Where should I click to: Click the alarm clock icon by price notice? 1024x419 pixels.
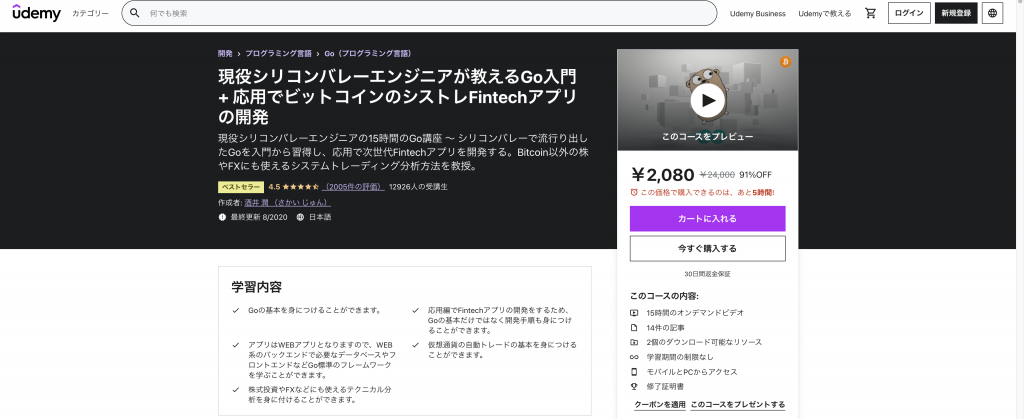[x=633, y=193]
